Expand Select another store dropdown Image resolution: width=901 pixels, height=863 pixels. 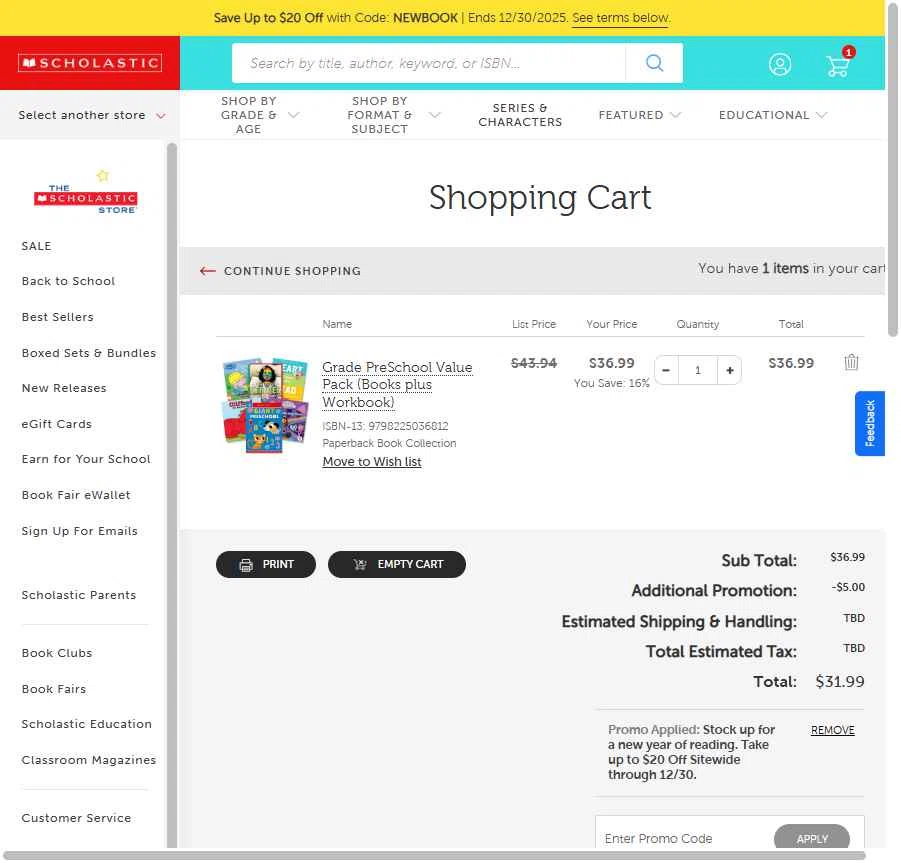[x=91, y=115]
